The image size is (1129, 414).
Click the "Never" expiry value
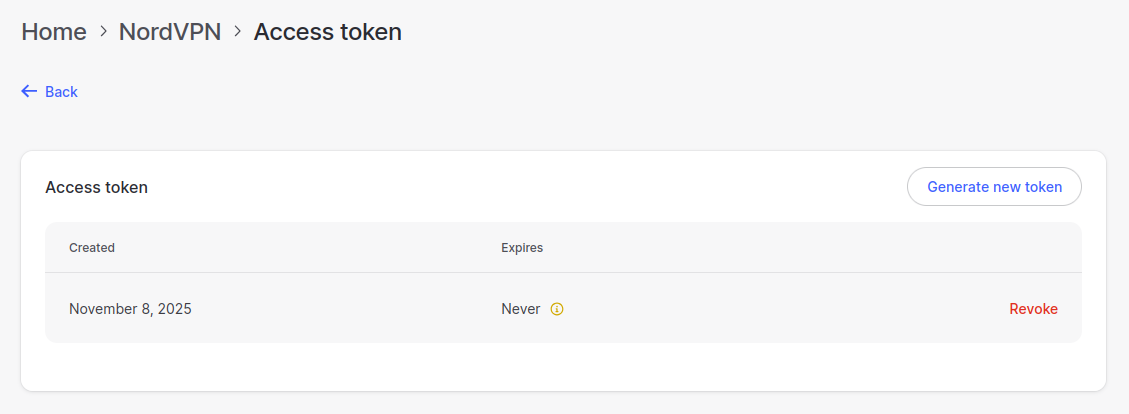click(520, 309)
